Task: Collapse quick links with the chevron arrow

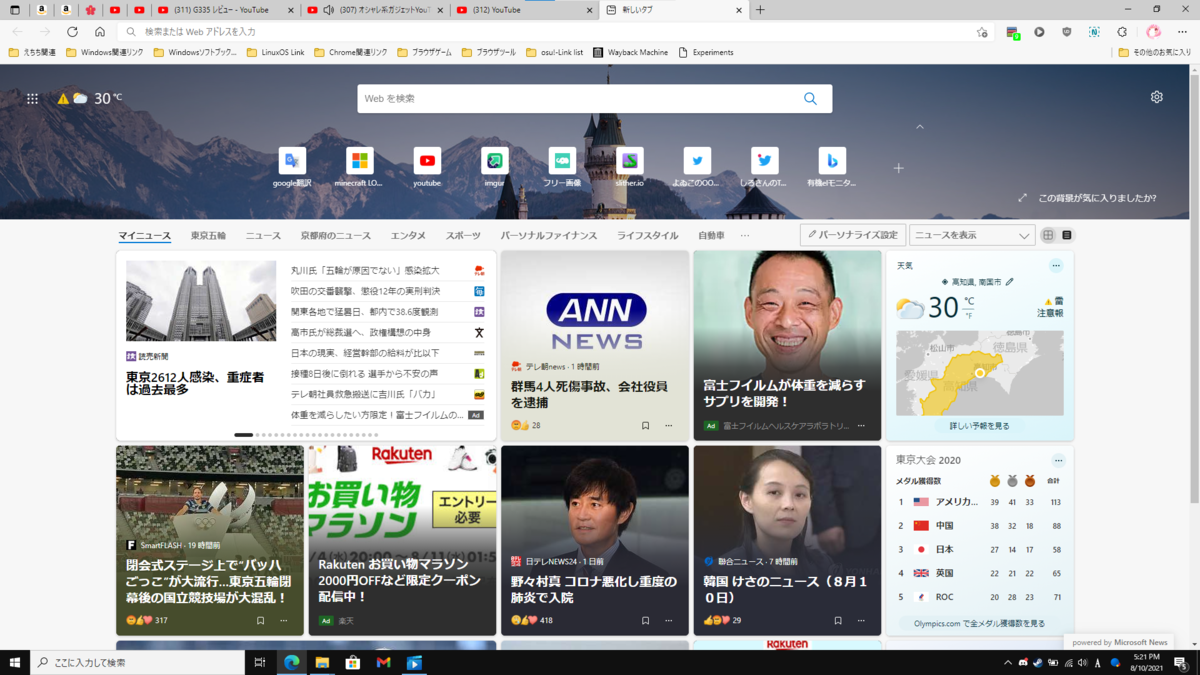Action: (919, 127)
